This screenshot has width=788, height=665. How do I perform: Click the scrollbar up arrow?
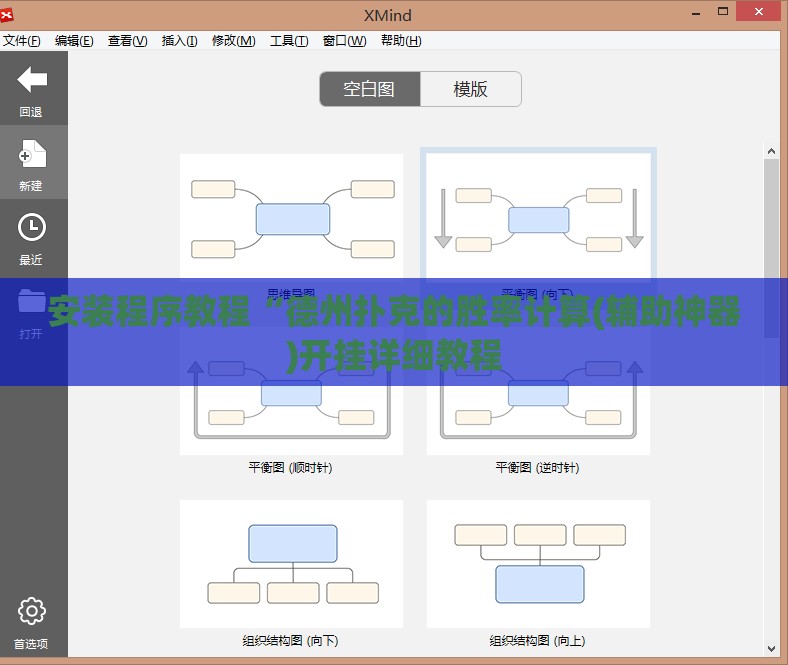point(771,151)
